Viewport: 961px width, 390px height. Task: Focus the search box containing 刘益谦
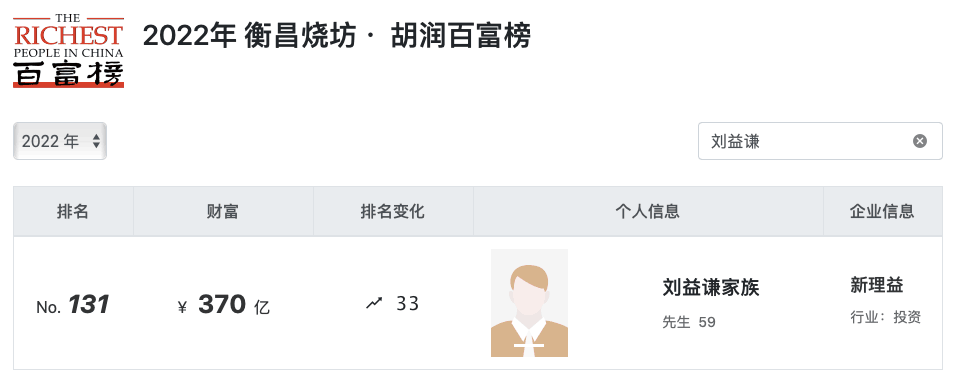point(820,141)
